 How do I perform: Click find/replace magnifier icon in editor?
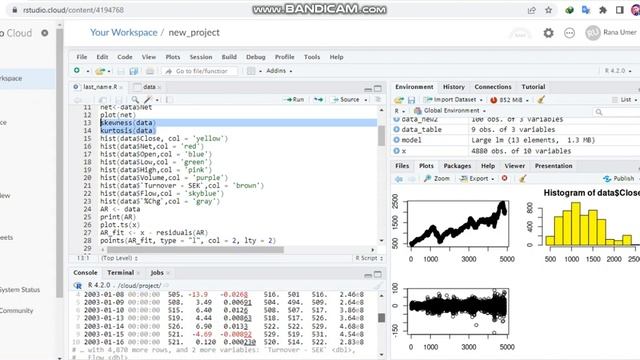coord(135,100)
